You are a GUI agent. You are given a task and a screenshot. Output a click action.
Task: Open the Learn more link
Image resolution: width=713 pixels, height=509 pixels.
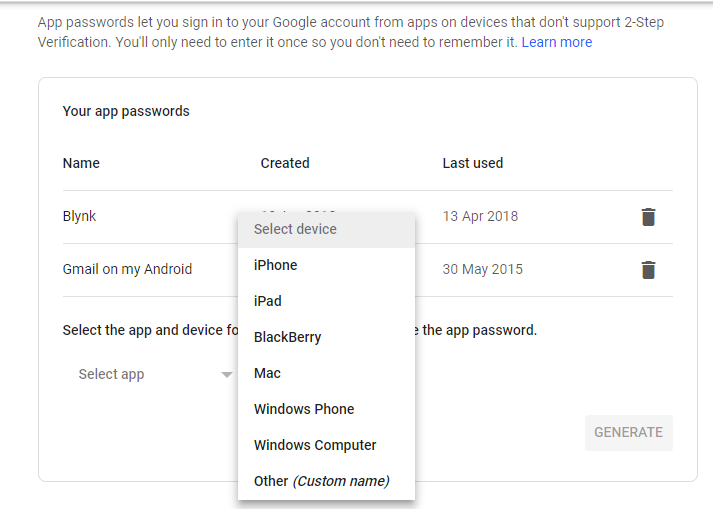pyautogui.click(x=557, y=42)
